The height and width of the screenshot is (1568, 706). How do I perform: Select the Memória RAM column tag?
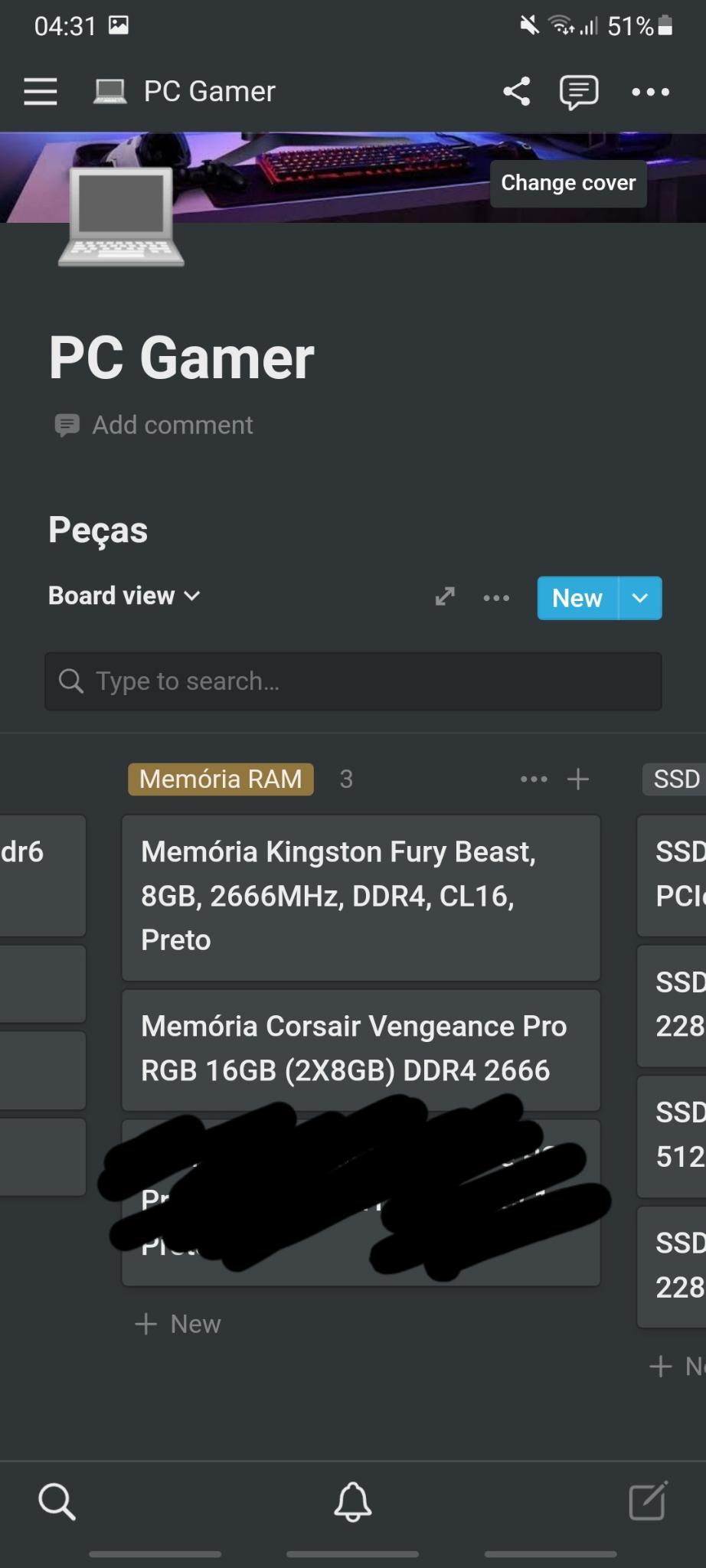[x=221, y=779]
